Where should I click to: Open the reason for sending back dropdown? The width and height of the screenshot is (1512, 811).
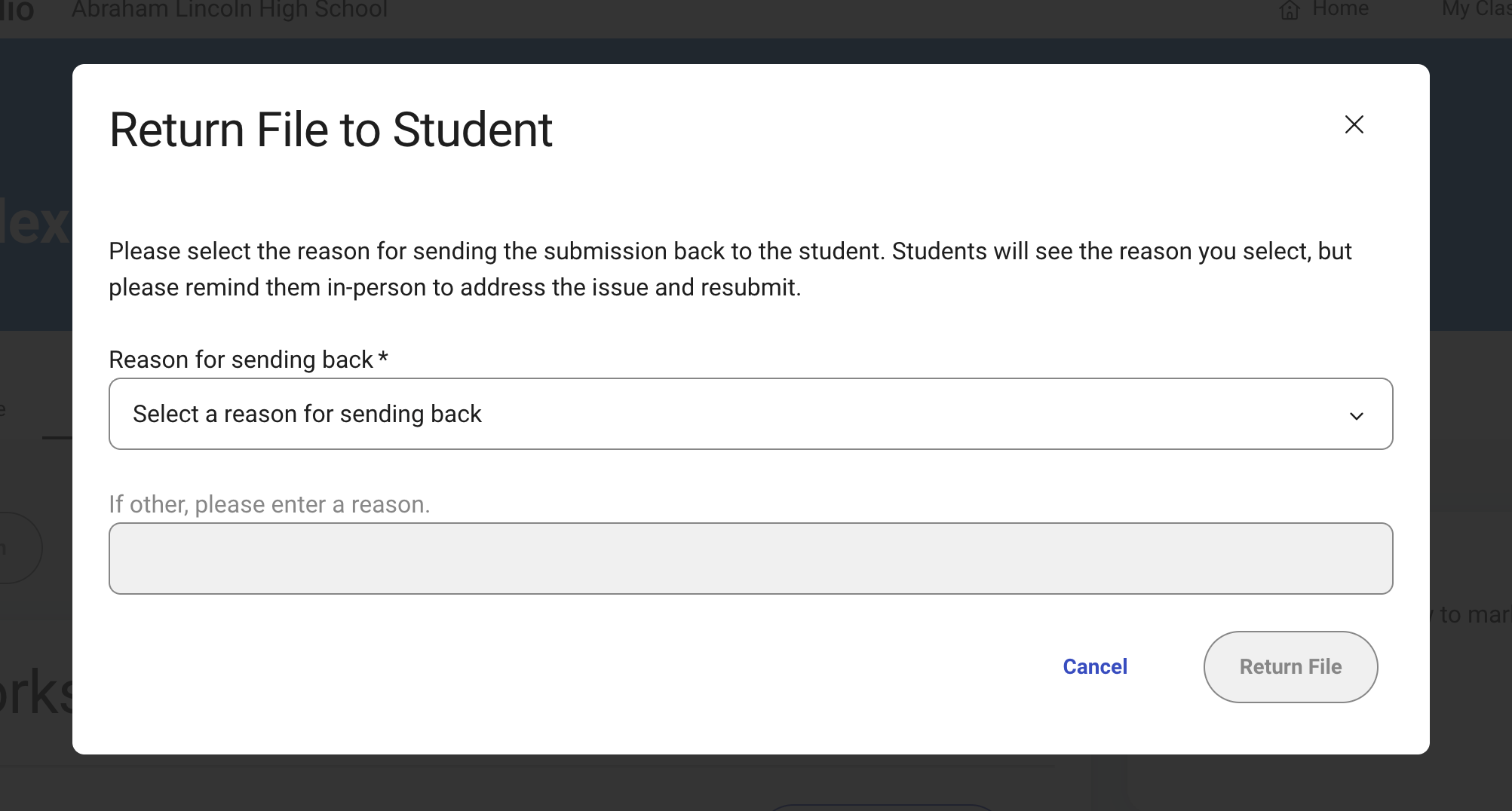coord(750,414)
